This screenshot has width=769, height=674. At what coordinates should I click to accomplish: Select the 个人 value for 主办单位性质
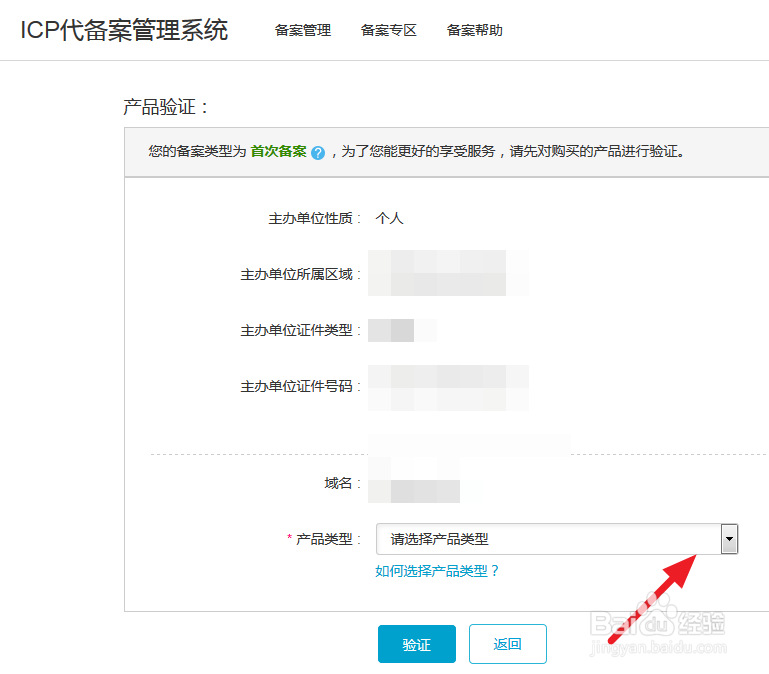[x=389, y=218]
